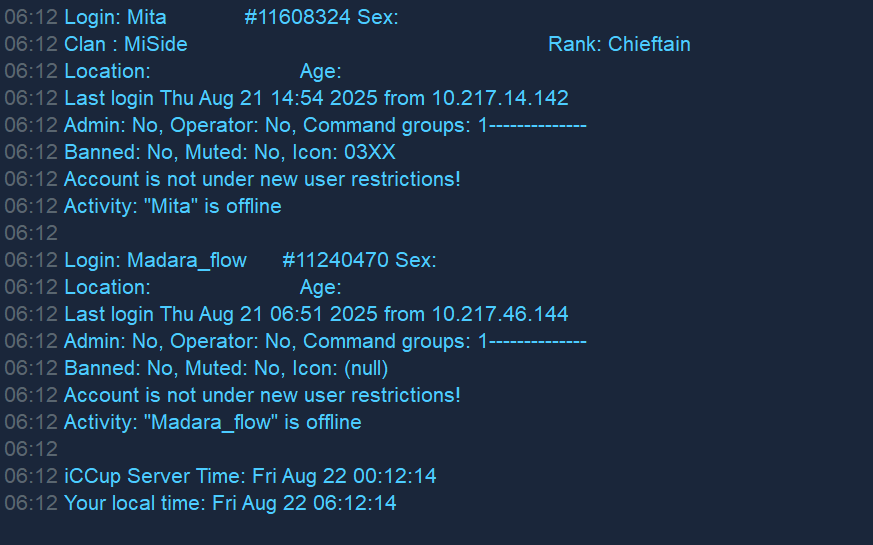Click the Login: Madara_flow line
873x545 pixels.
click(x=250, y=261)
